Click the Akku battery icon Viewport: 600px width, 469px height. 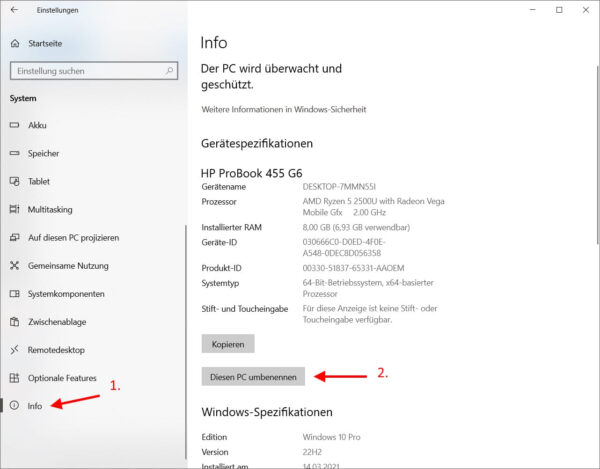[14, 125]
